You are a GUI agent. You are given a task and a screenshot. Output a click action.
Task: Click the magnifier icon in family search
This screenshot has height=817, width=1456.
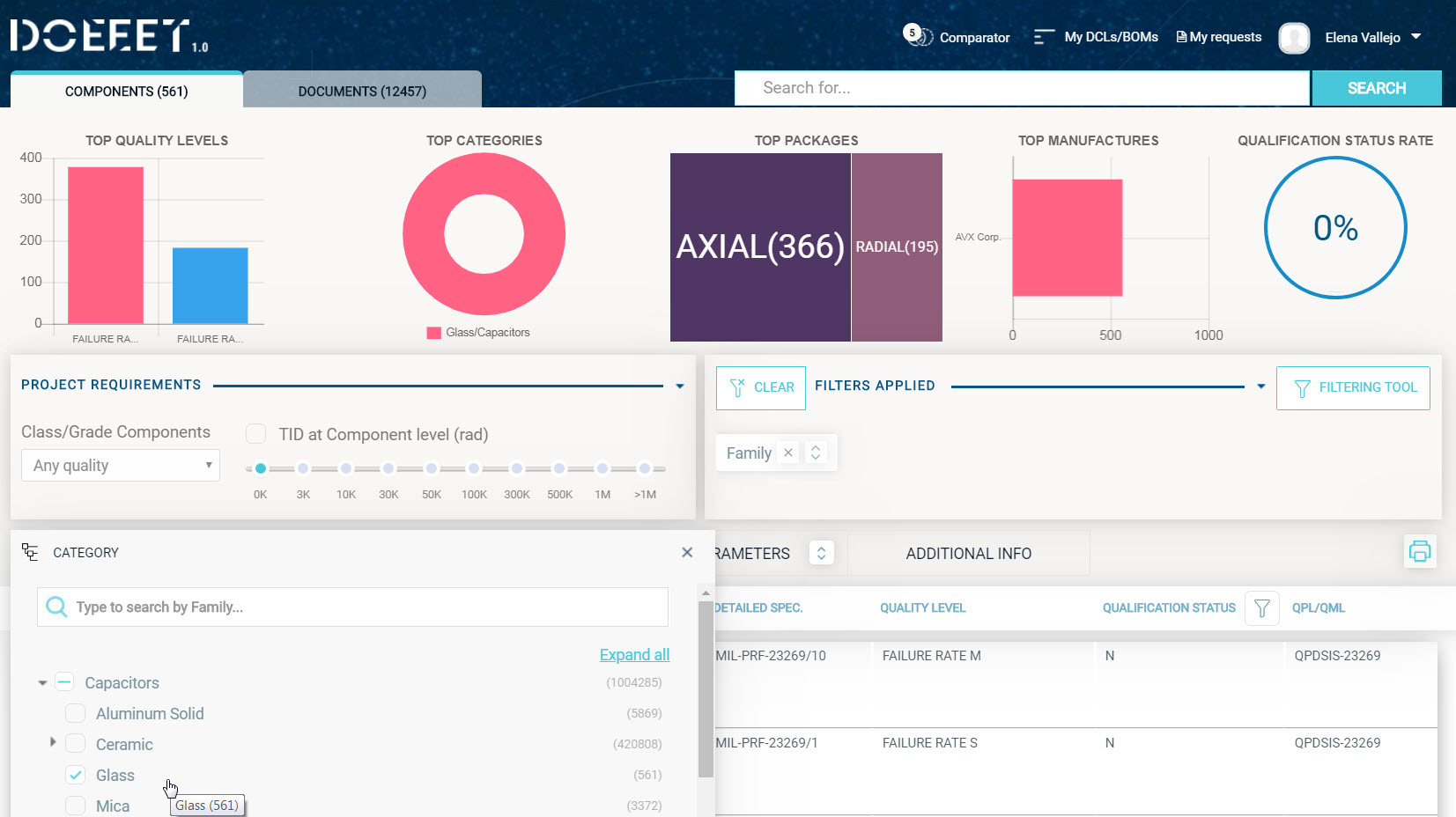[56, 607]
